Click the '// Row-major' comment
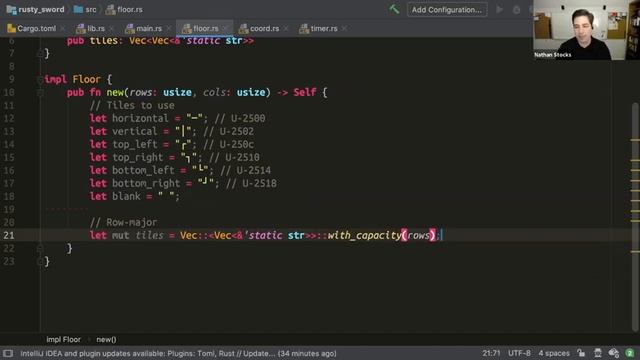The height and width of the screenshot is (360, 640). click(x=123, y=222)
